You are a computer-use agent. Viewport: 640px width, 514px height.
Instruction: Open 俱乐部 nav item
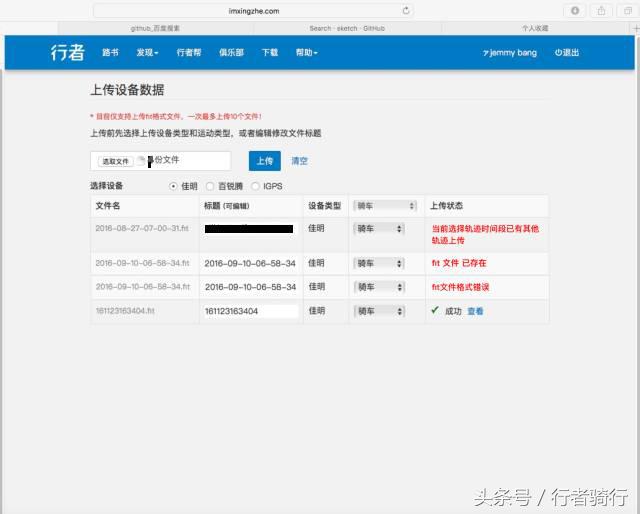(231, 53)
